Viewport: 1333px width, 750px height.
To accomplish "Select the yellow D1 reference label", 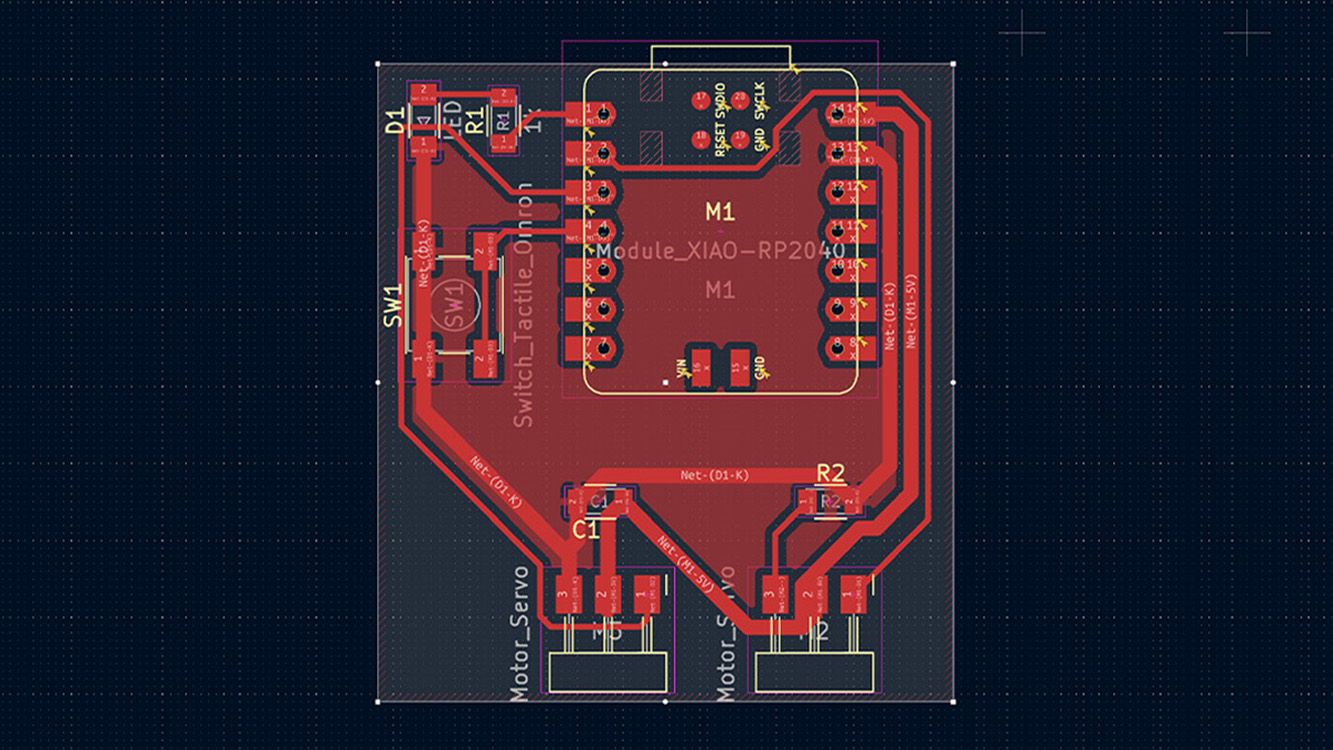I will (x=395, y=123).
